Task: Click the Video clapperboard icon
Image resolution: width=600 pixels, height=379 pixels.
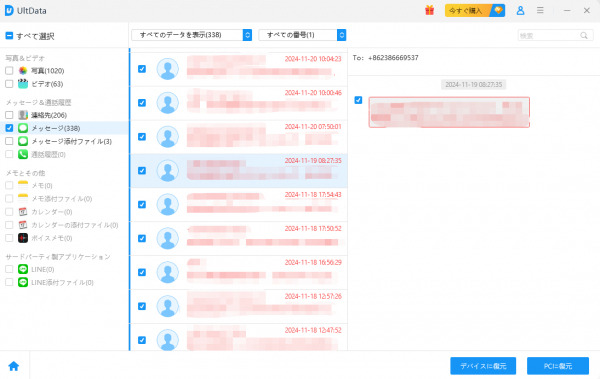Action: pyautogui.click(x=23, y=84)
